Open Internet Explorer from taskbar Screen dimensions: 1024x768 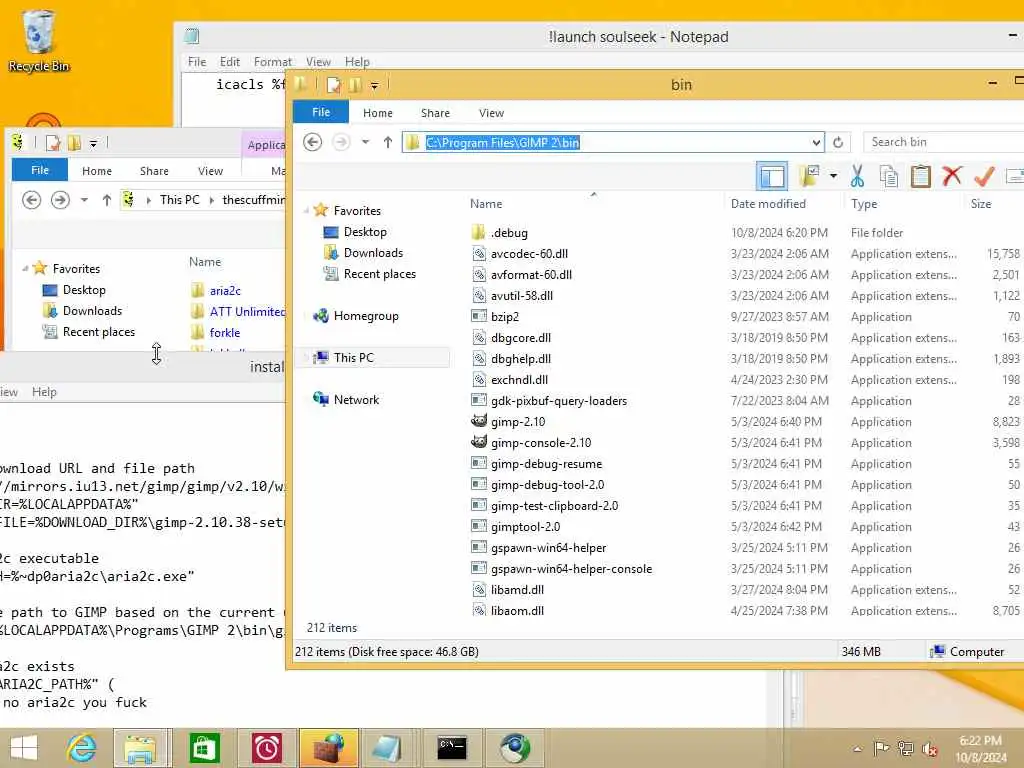[81, 748]
